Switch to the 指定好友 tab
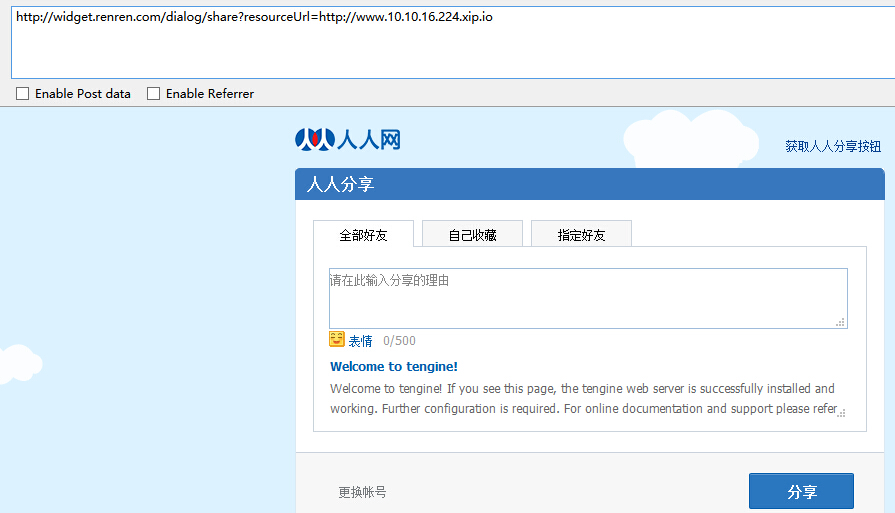 pyautogui.click(x=581, y=234)
